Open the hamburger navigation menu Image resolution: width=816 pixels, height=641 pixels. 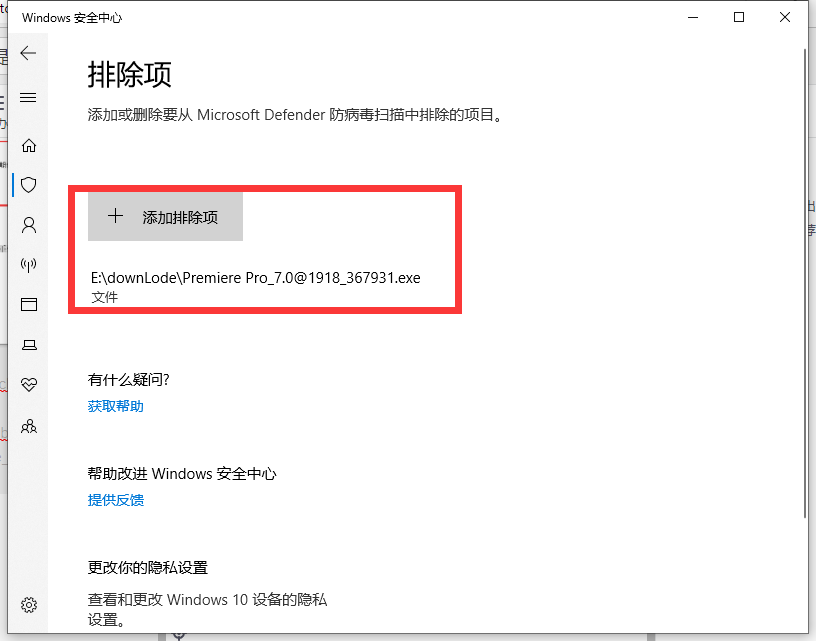(x=28, y=97)
